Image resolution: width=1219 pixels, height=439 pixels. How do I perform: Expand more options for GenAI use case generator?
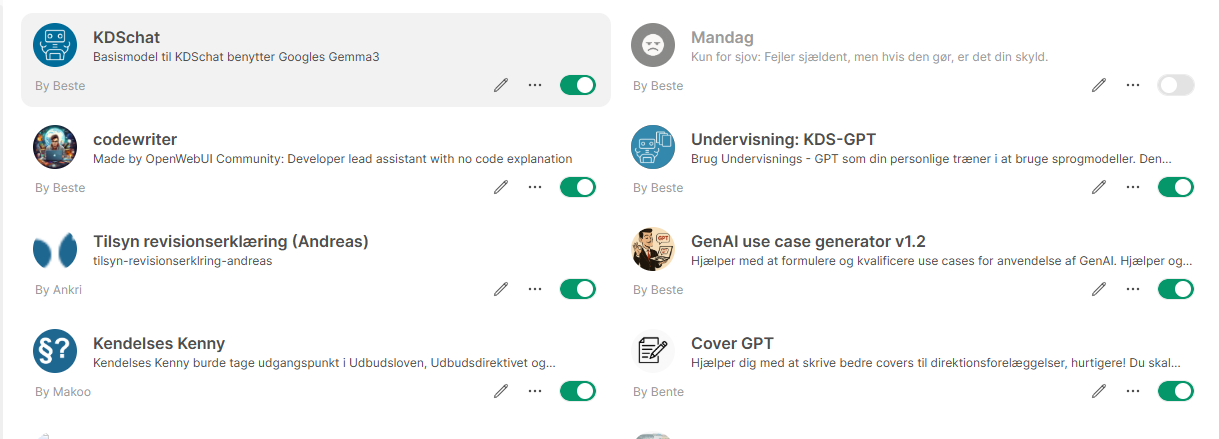click(1133, 289)
